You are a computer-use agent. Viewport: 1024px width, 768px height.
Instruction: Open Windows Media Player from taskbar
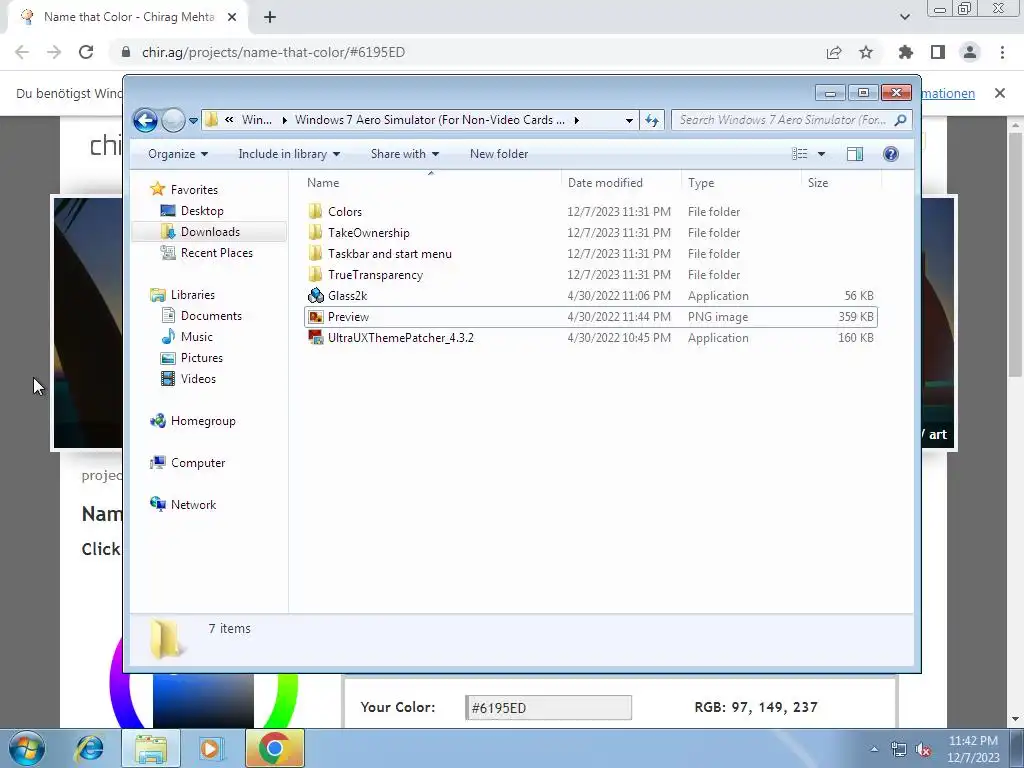(x=211, y=748)
